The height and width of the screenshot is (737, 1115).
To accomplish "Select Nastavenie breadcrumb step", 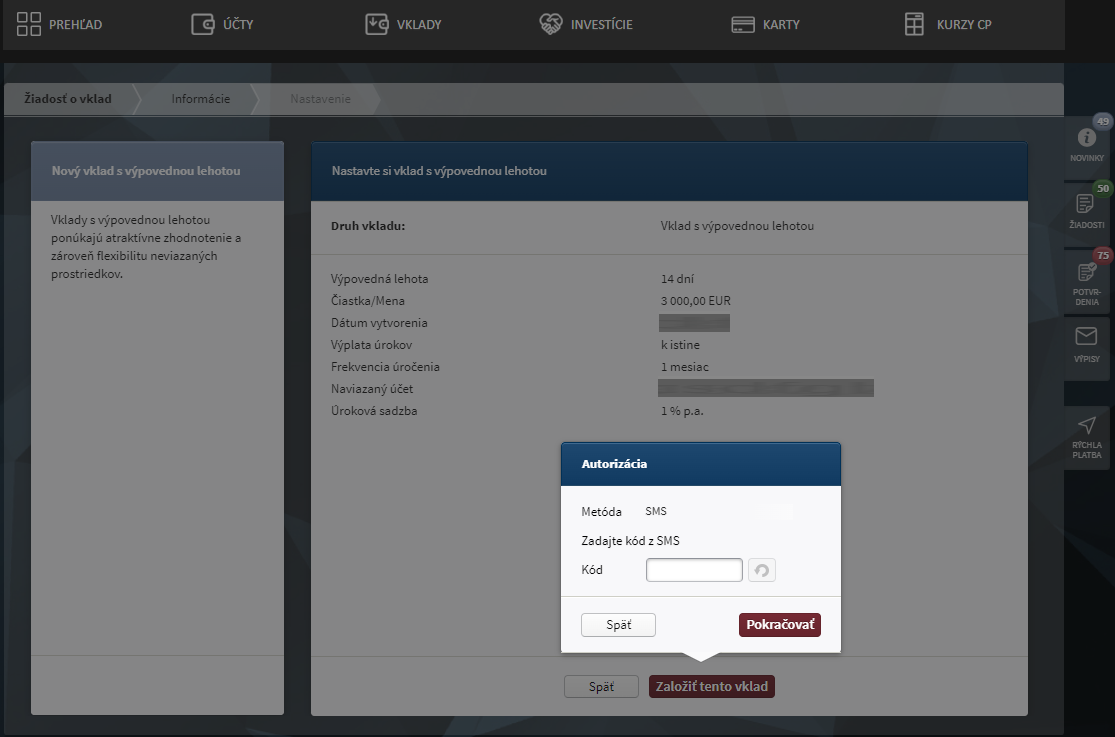I will [x=320, y=99].
